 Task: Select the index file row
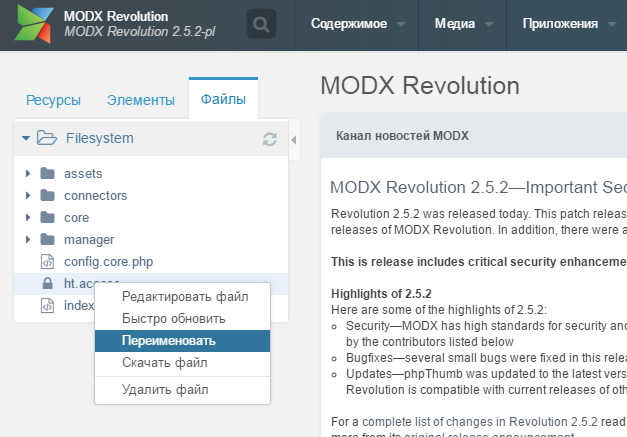pos(54,305)
